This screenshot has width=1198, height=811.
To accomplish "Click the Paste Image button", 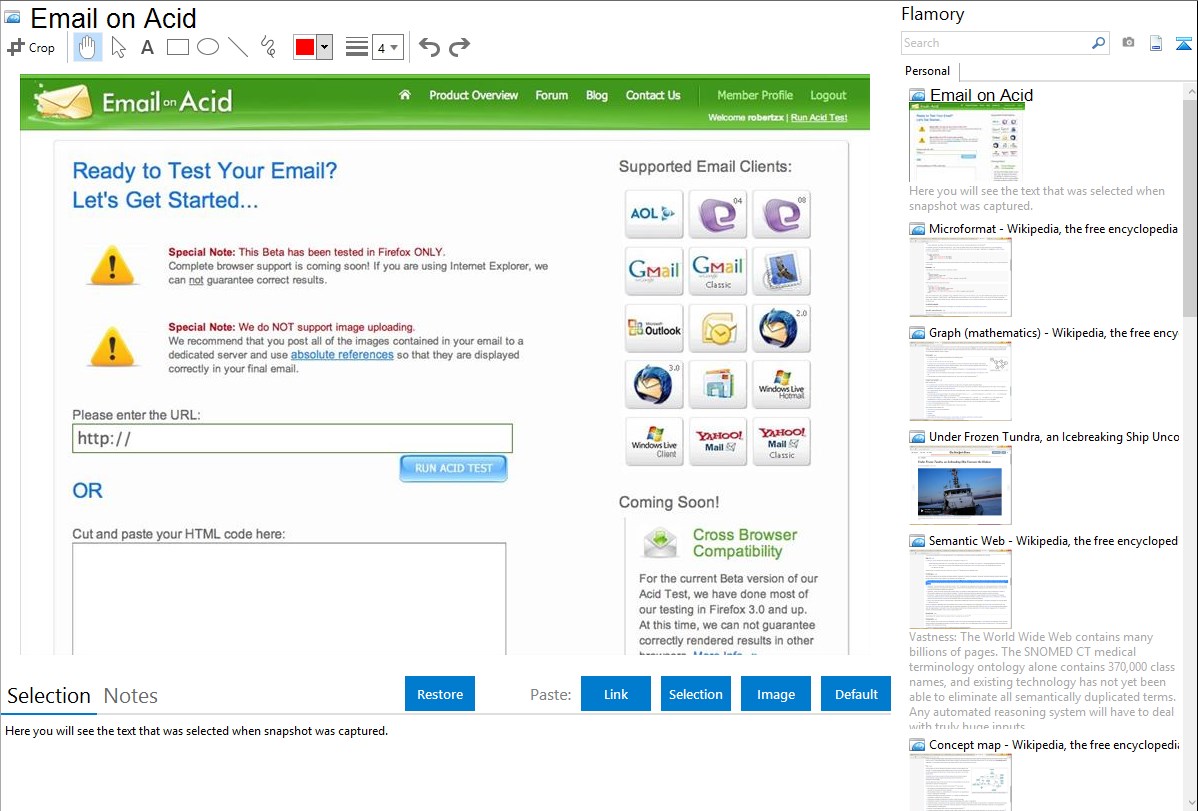I will tap(776, 694).
